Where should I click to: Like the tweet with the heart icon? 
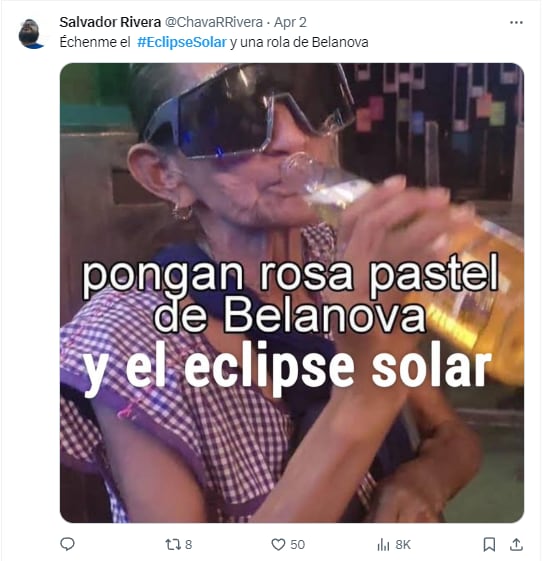click(x=278, y=545)
